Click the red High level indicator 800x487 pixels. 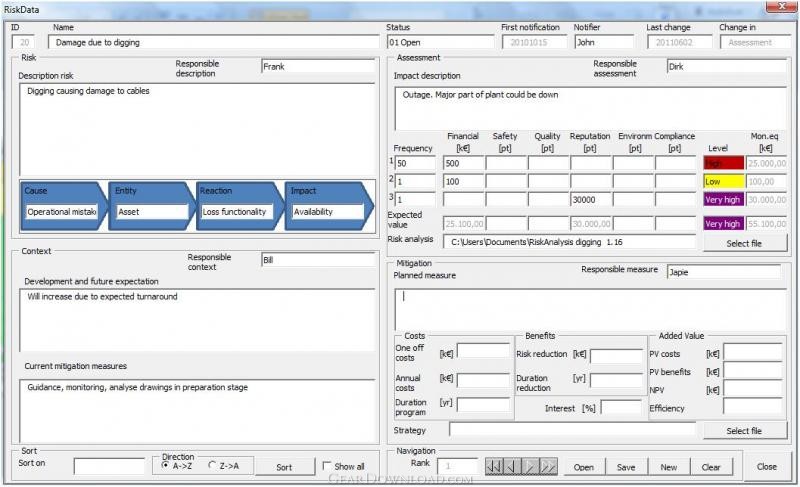point(723,163)
